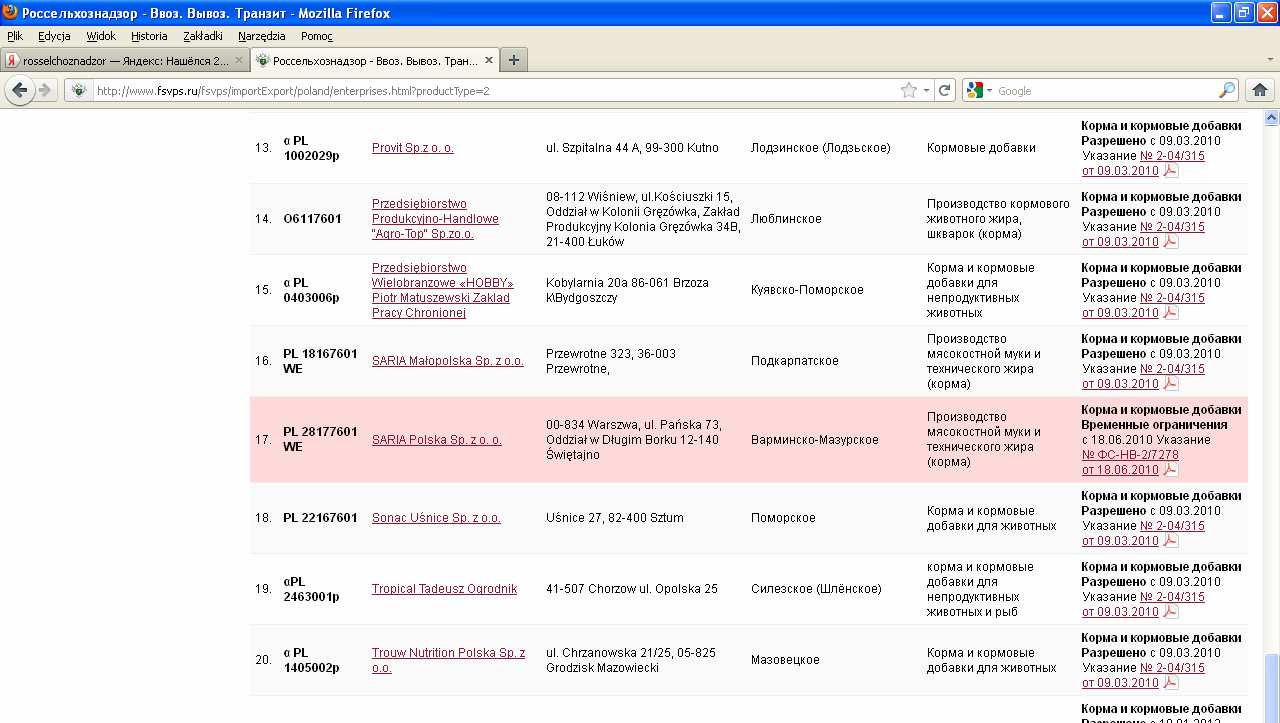Click the Yandex favicon on first tab
The height and width of the screenshot is (723, 1280).
pos(12,60)
